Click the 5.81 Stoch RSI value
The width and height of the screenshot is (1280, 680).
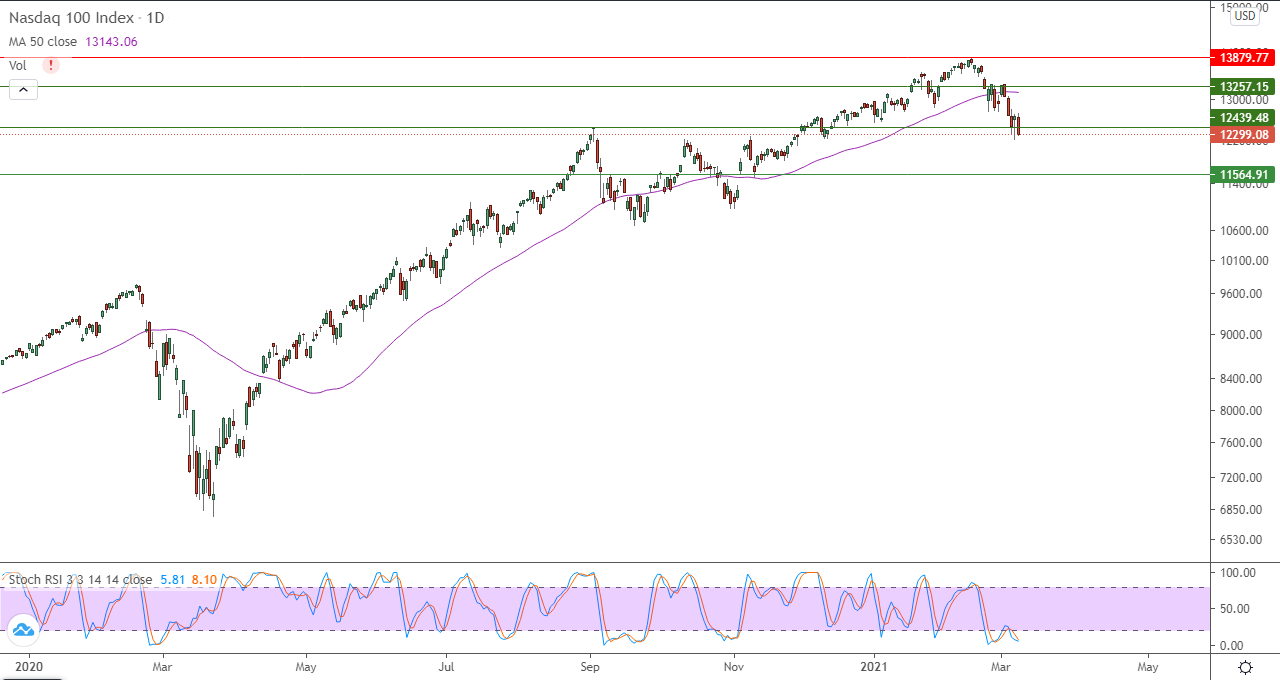172,579
